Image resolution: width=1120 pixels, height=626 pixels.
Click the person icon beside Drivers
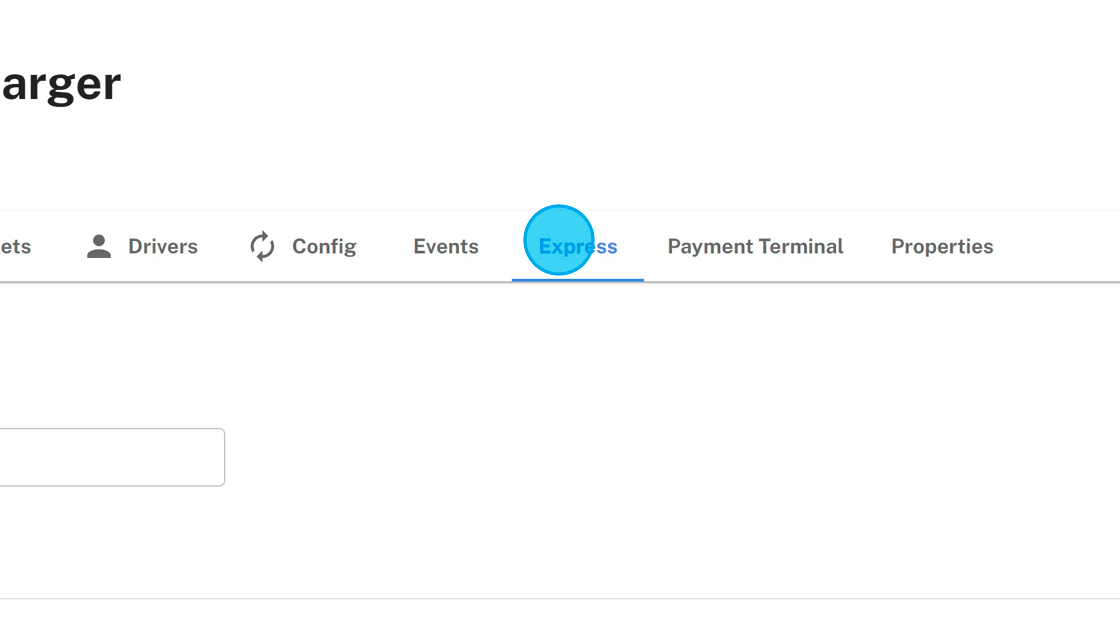coord(99,247)
